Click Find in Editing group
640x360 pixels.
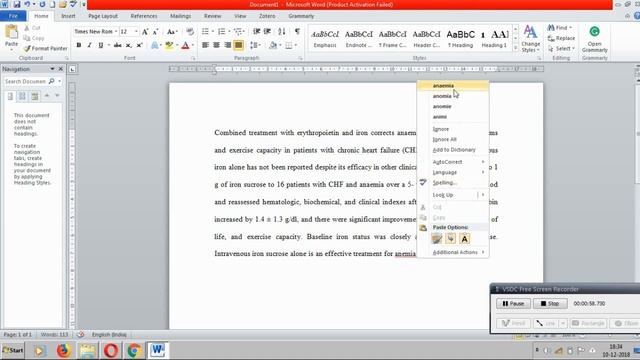click(x=560, y=28)
